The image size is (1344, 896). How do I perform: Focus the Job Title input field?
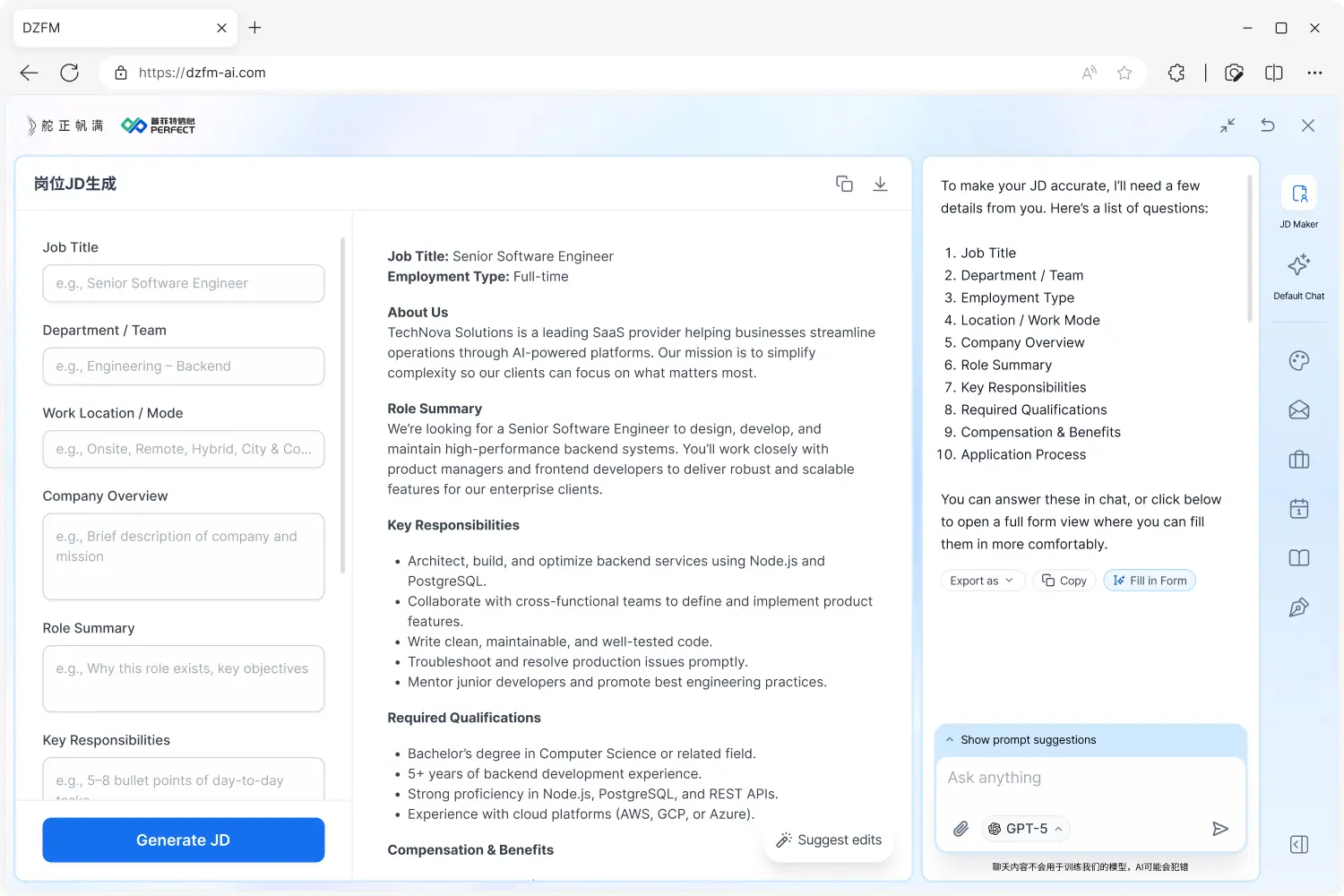click(184, 283)
